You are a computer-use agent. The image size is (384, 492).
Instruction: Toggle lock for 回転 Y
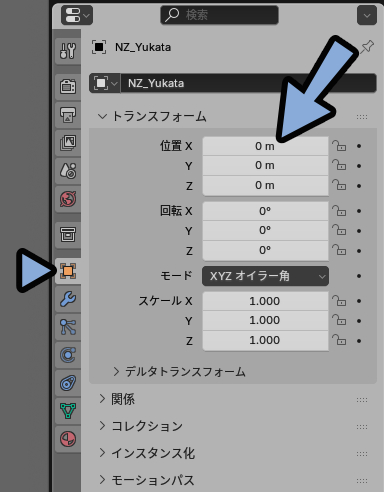click(339, 230)
